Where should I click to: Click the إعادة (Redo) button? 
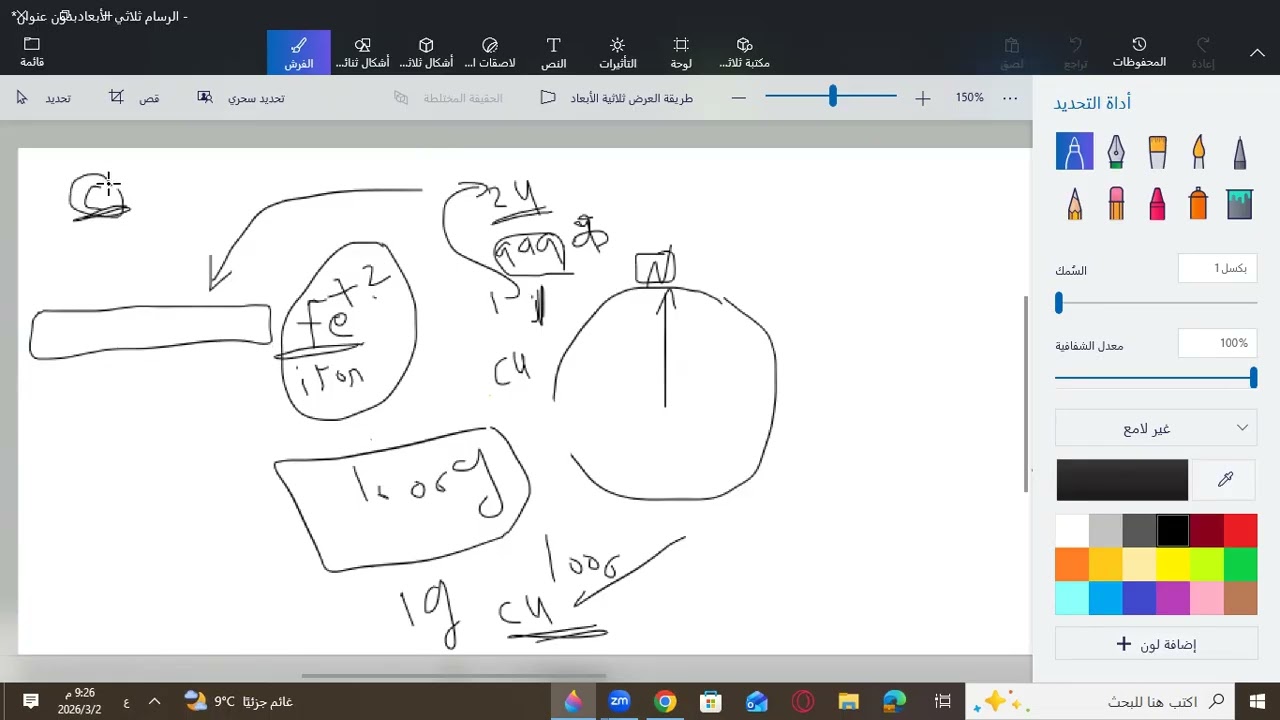coord(1204,53)
